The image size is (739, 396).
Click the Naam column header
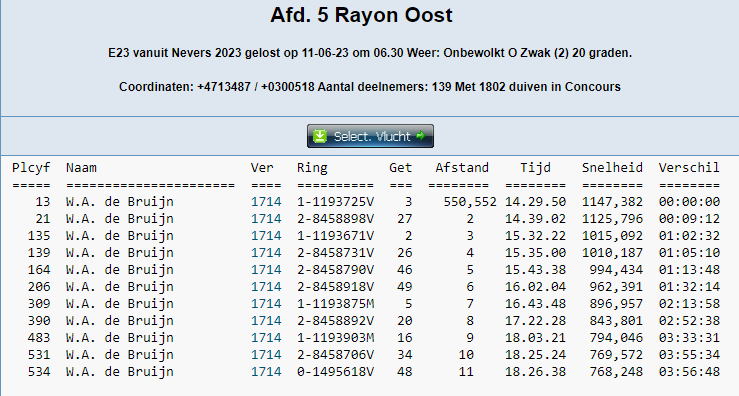pos(81,168)
